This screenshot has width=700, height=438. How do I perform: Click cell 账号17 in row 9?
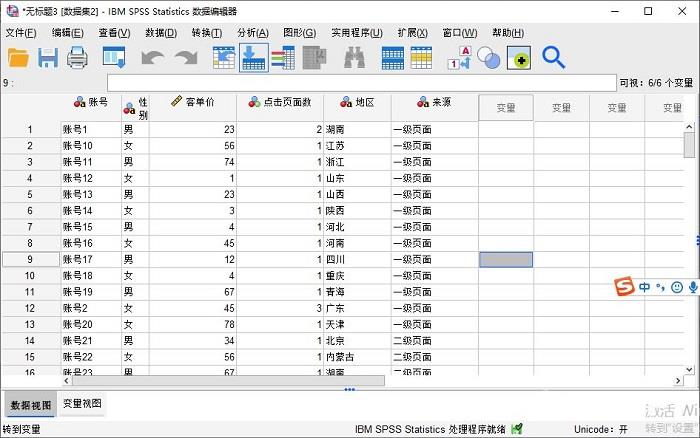pyautogui.click(x=91, y=259)
